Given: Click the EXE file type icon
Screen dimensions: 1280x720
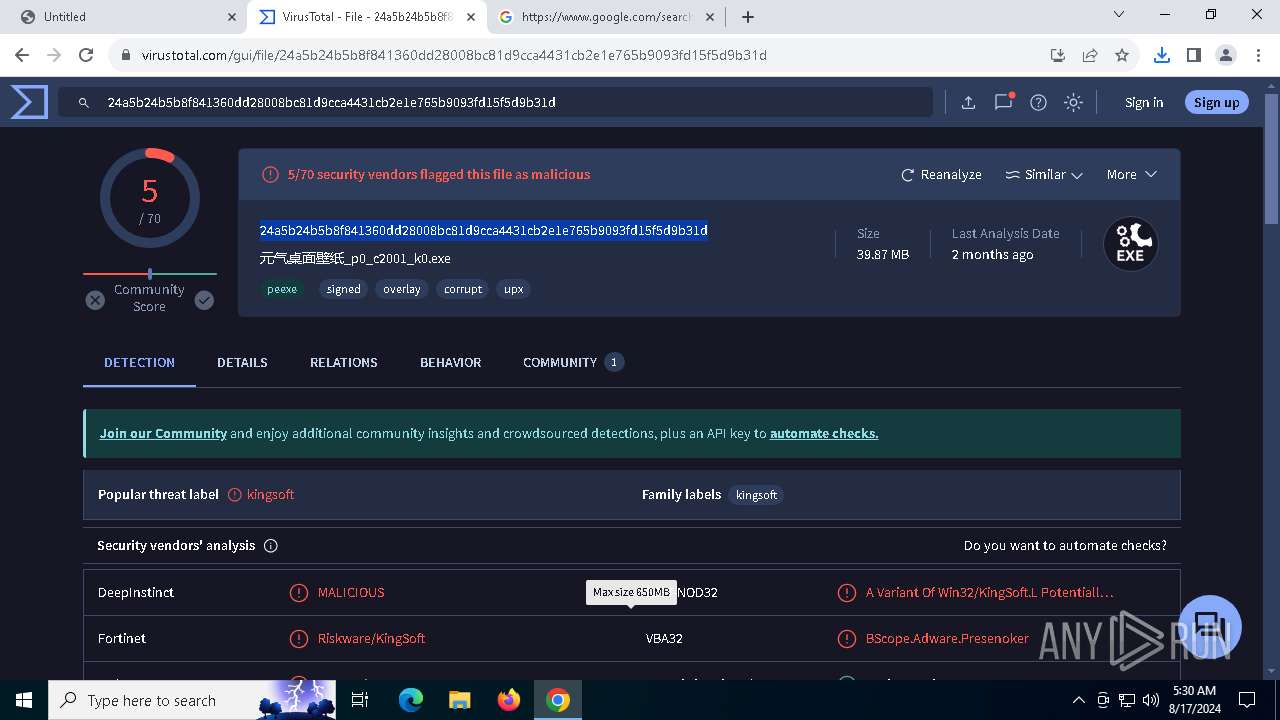Looking at the screenshot, I should [x=1130, y=243].
